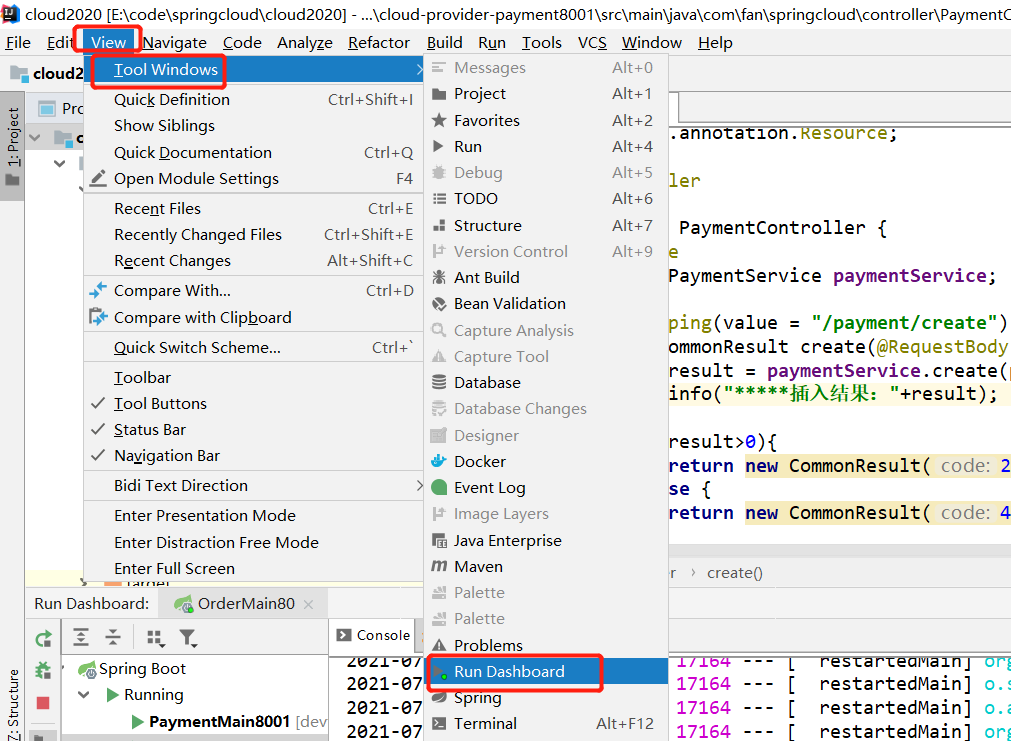Select Recent Files menu entry

point(253,209)
